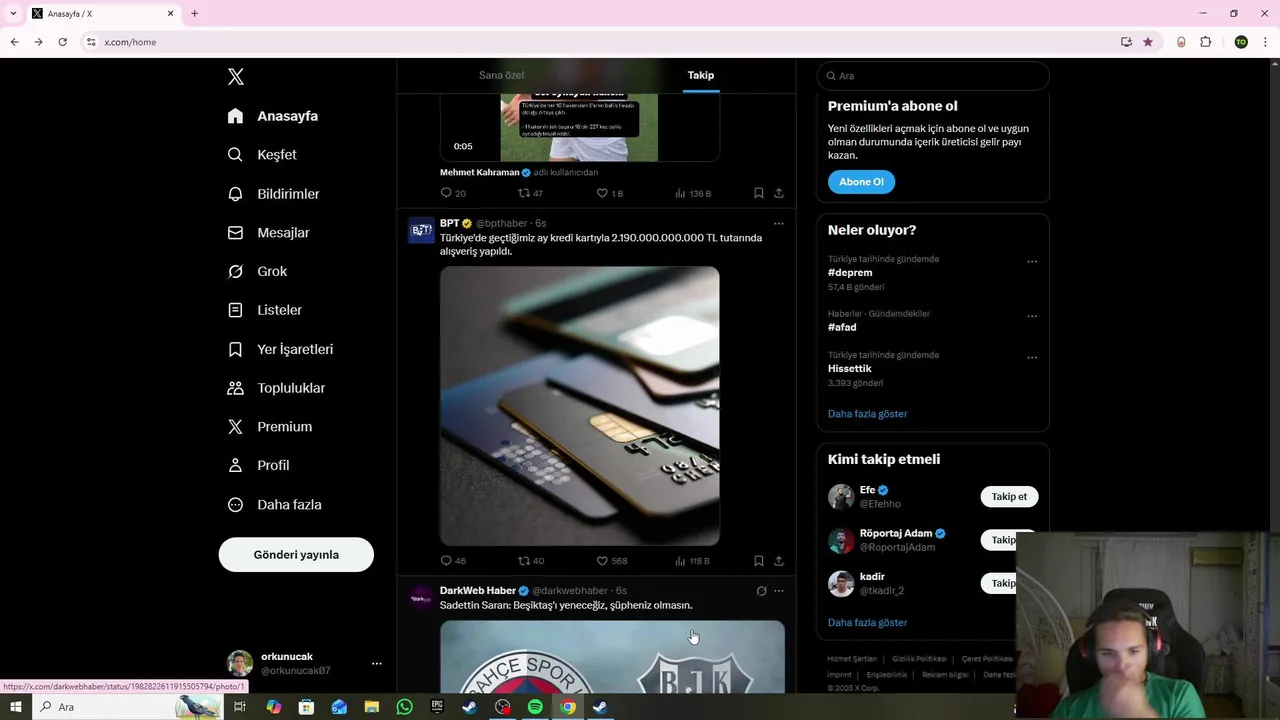Show more trends under Neler oluyor
This screenshot has width=1280, height=720.
867,414
